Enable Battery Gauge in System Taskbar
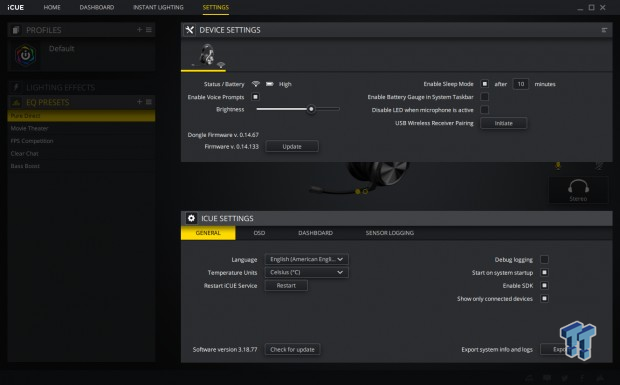The height and width of the screenshot is (385, 620). click(484, 97)
